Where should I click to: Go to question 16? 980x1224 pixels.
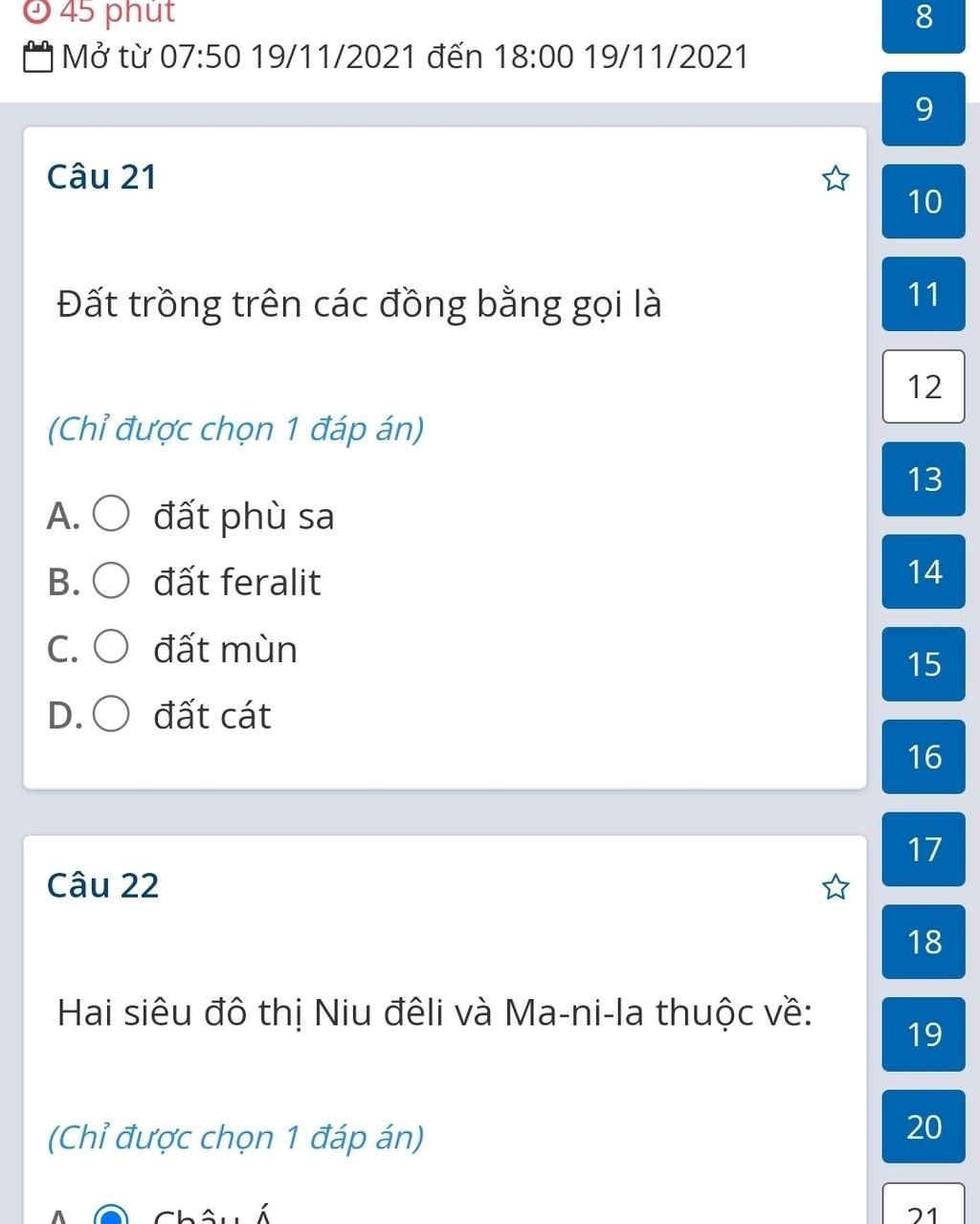coord(924,757)
